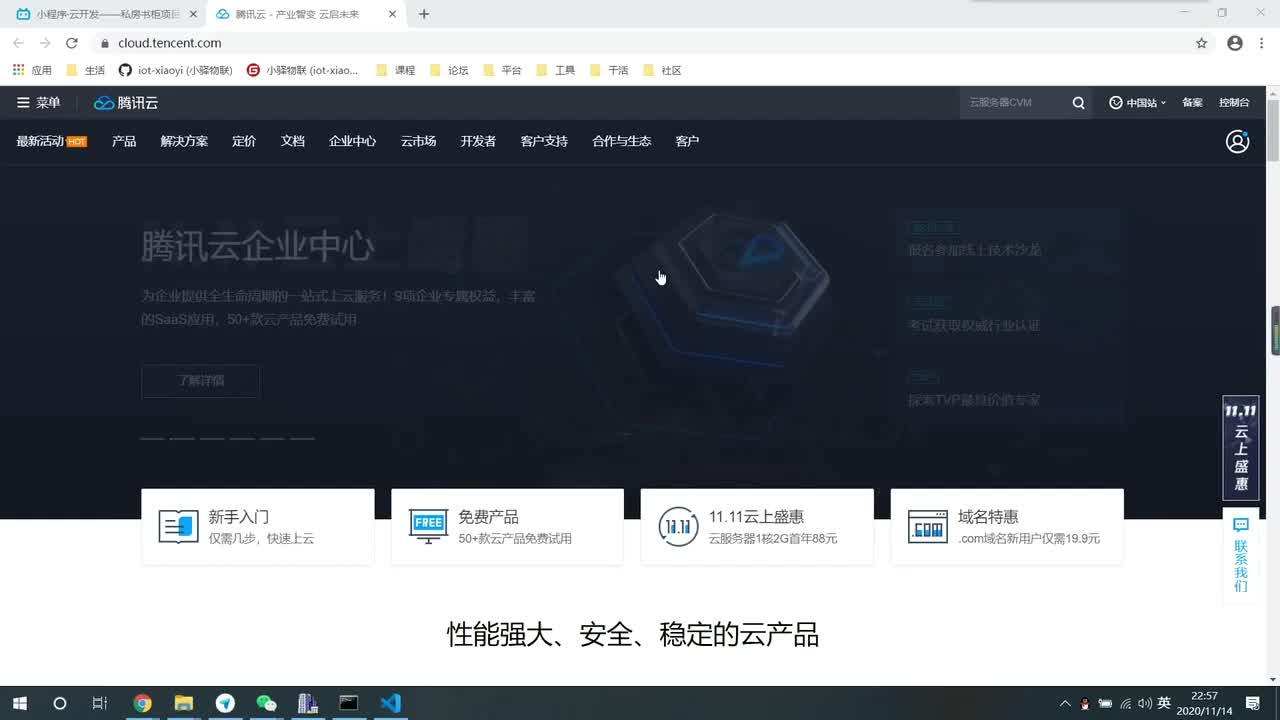
Task: Open the 生活 bookmark folder
Action: coord(85,70)
